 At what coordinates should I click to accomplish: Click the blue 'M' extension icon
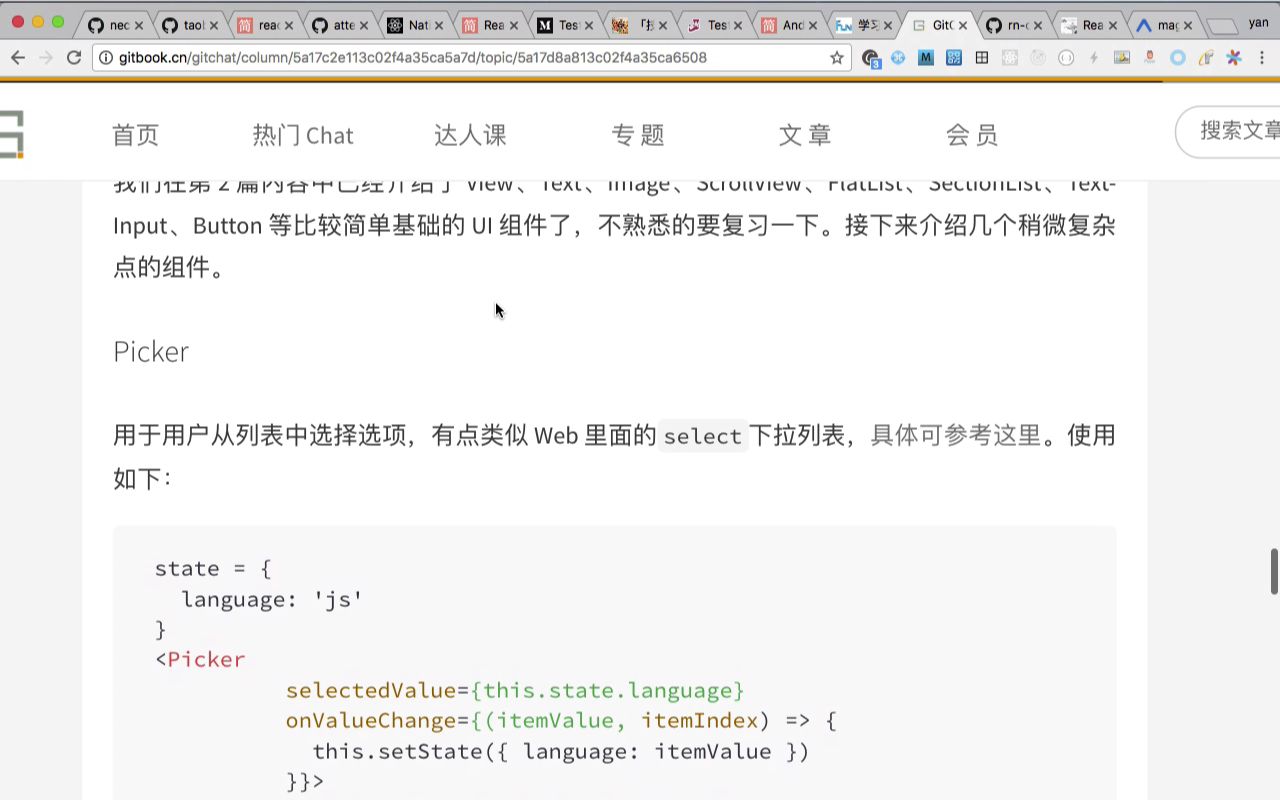pos(926,58)
